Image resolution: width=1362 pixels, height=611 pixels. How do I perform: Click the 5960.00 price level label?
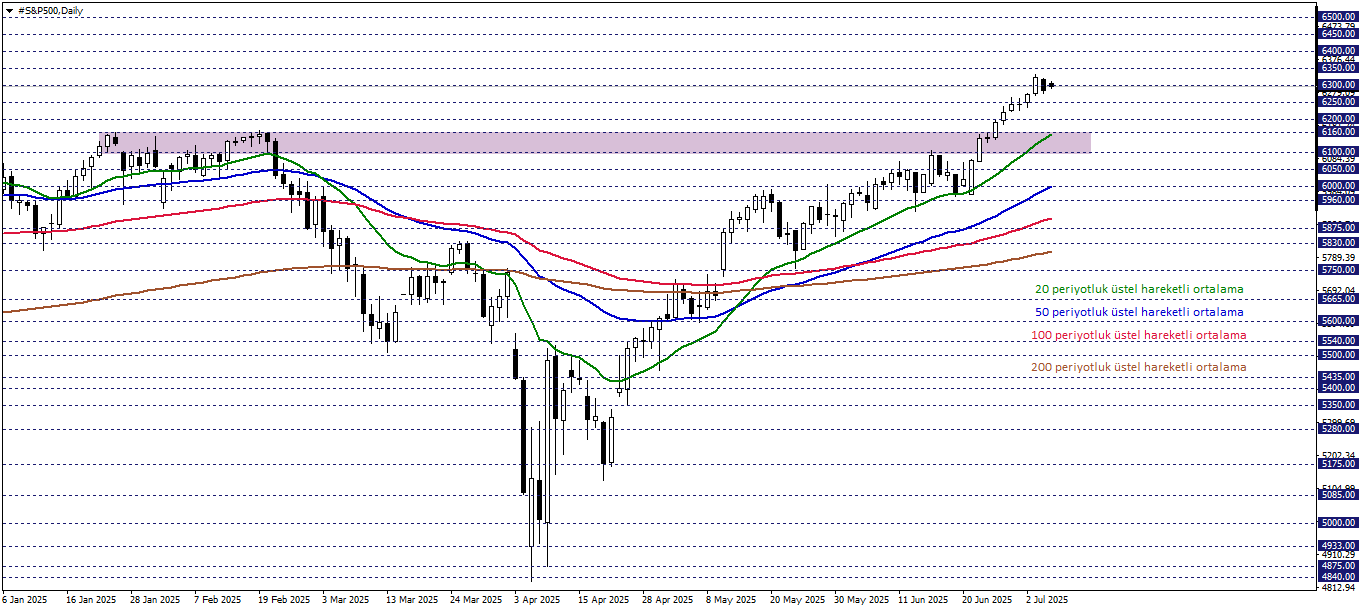click(x=1337, y=199)
